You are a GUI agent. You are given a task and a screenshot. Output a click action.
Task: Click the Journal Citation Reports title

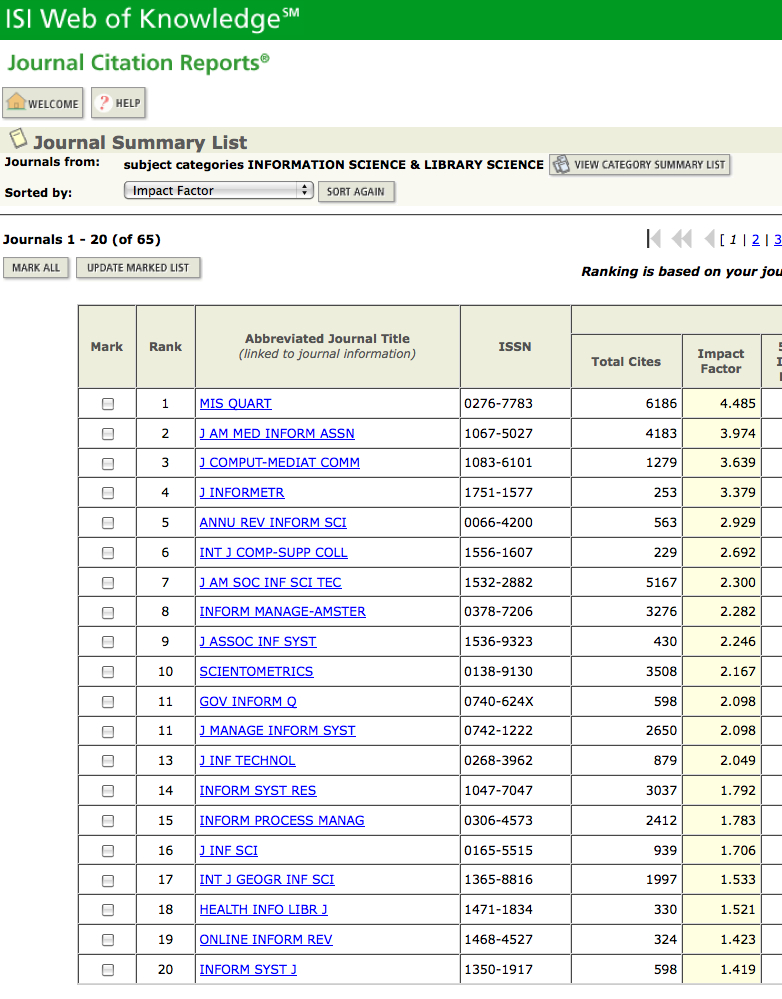pos(138,63)
